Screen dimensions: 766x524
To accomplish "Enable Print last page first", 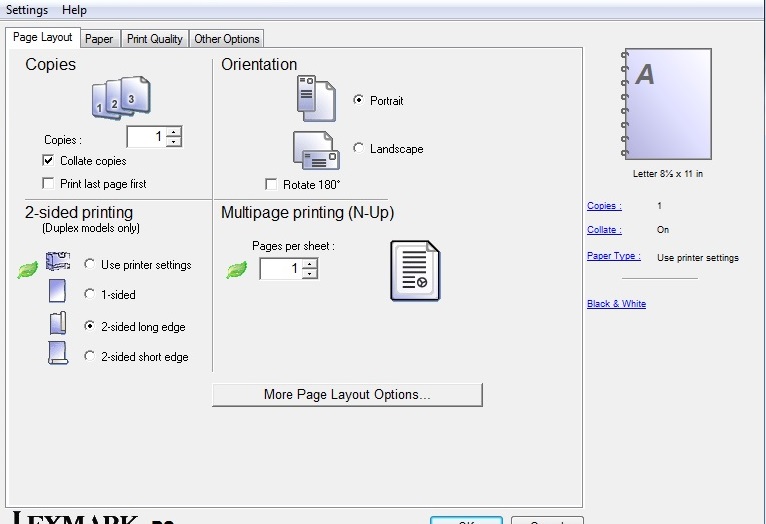I will [48, 184].
